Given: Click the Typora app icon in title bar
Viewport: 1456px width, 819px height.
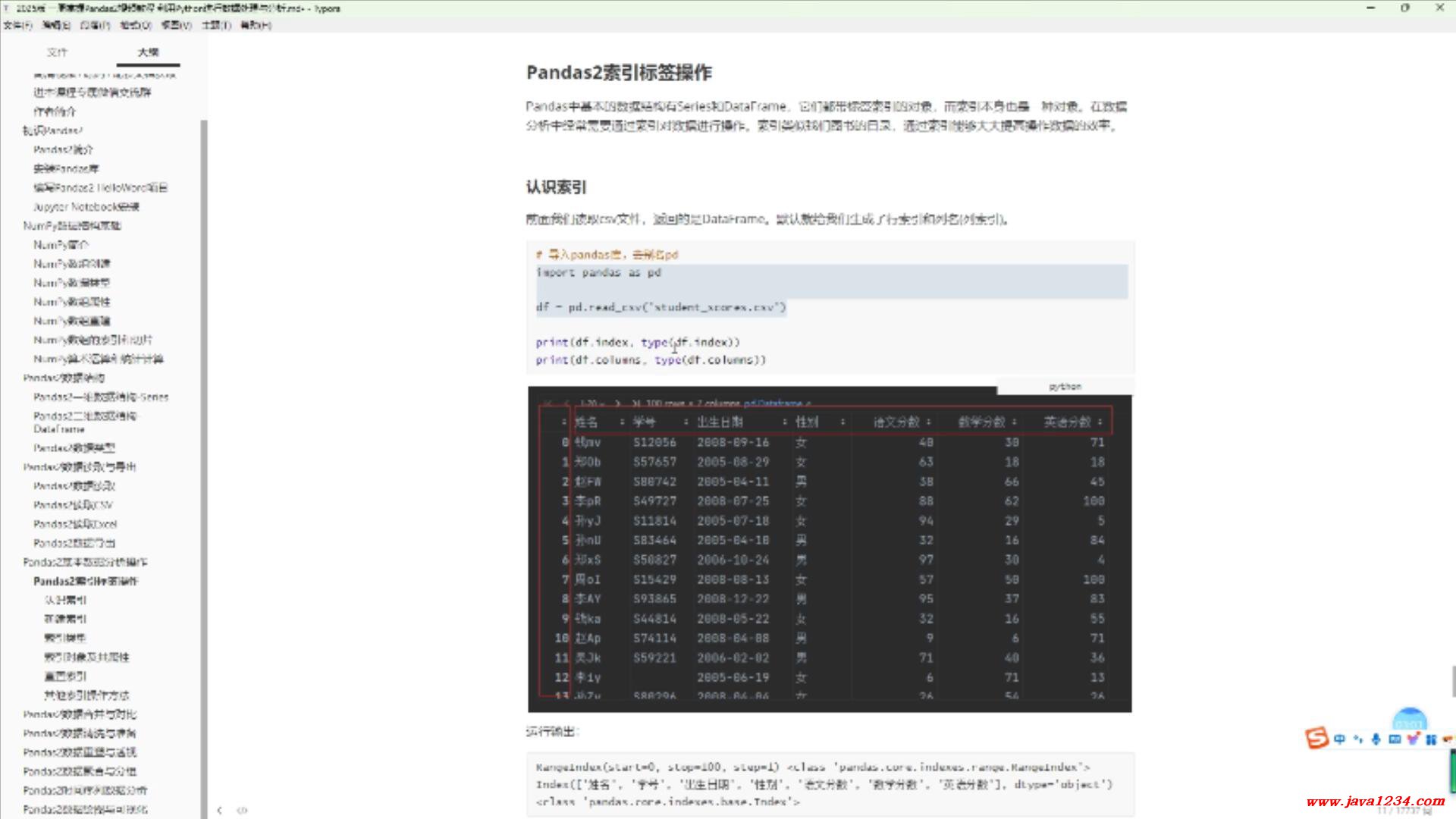Looking at the screenshot, I should 7,8.
